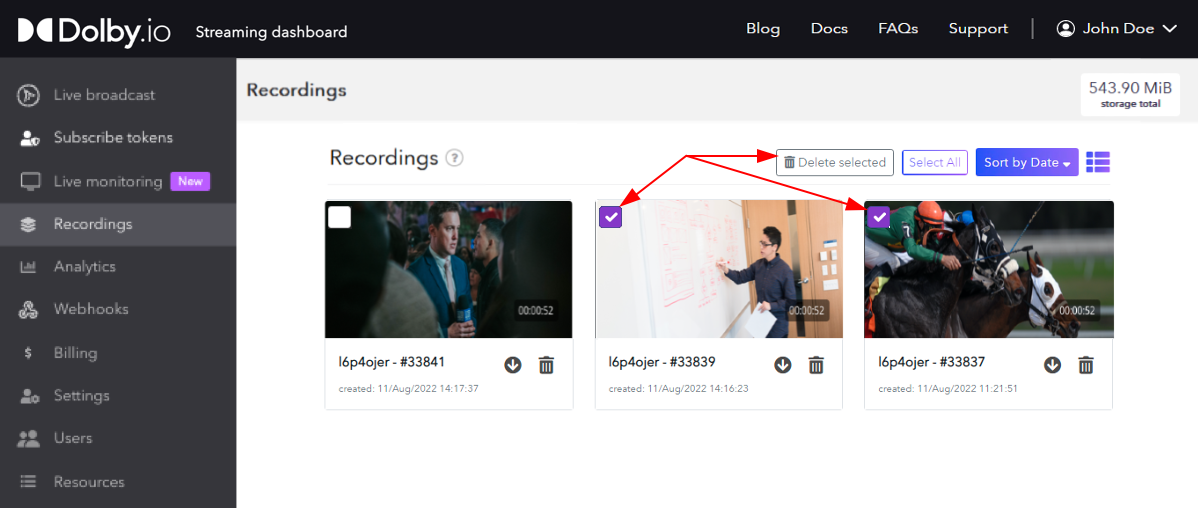This screenshot has width=1198, height=508.
Task: Download recording #33837
Action: coord(1052,365)
